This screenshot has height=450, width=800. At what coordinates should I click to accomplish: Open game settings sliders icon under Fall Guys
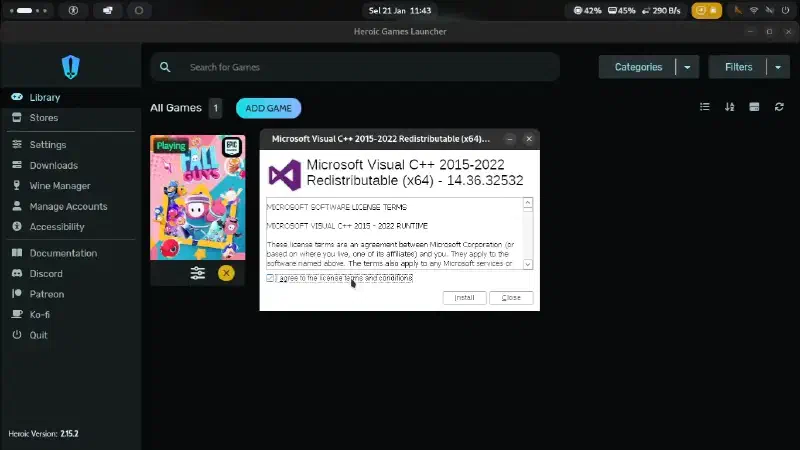pyautogui.click(x=197, y=273)
